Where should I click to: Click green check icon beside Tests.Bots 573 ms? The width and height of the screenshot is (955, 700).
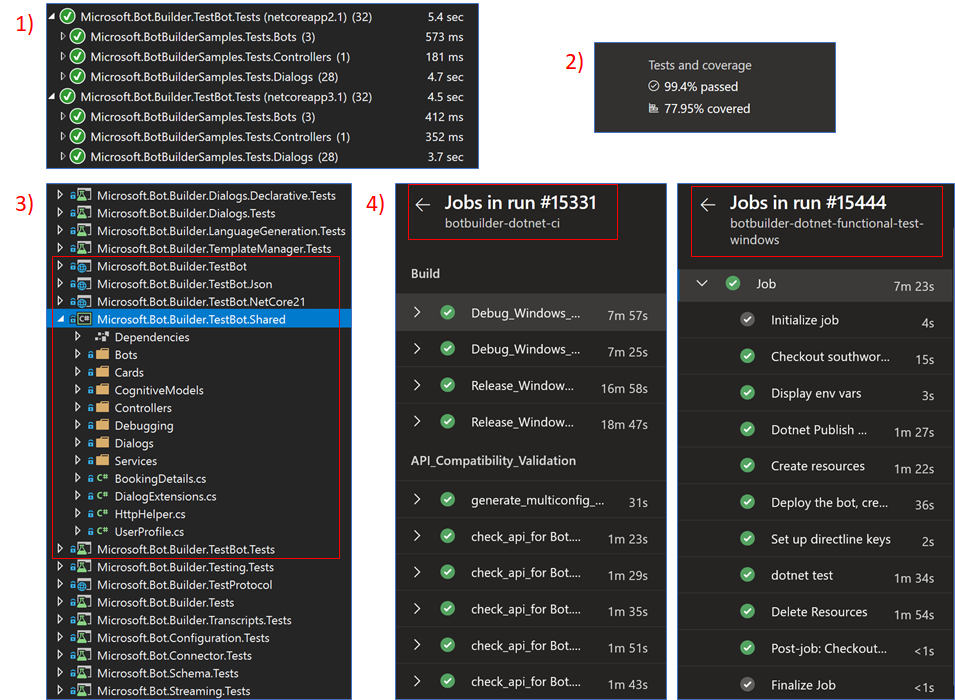point(78,37)
